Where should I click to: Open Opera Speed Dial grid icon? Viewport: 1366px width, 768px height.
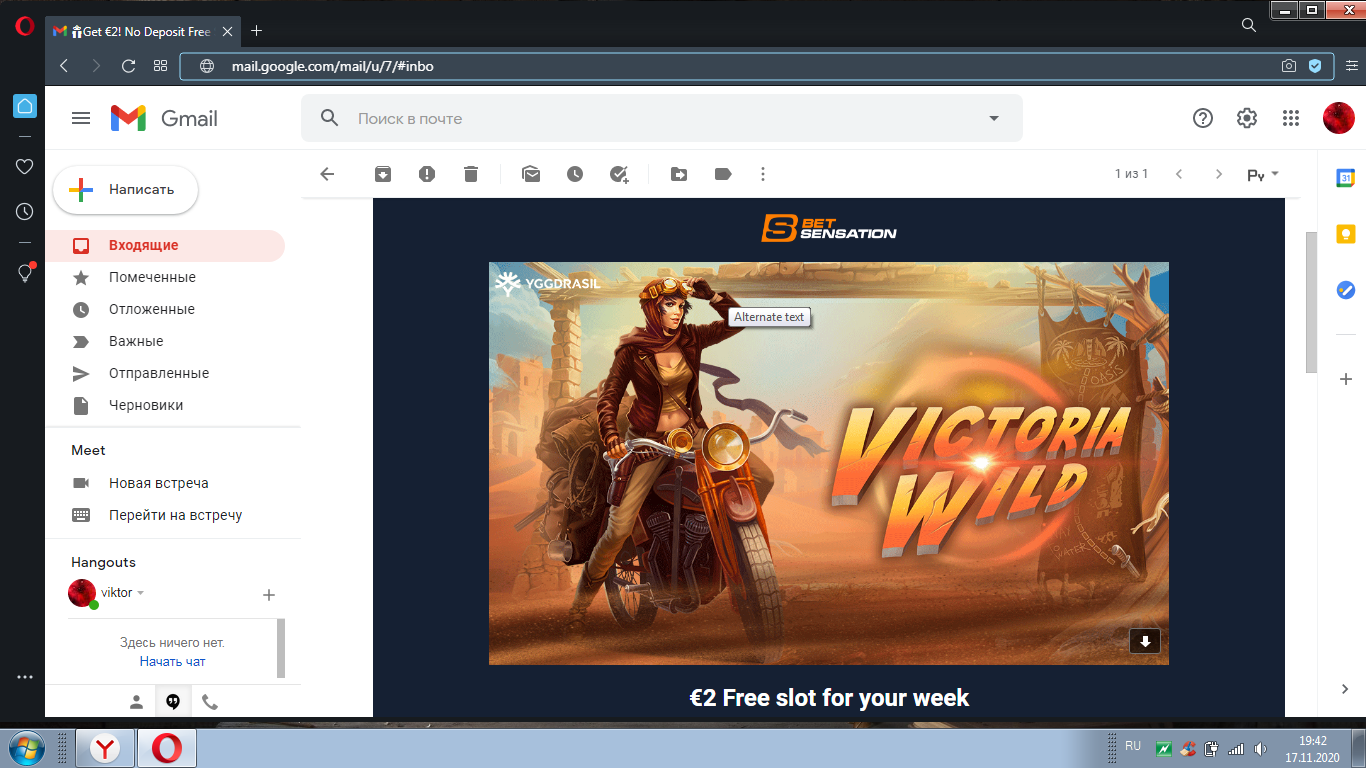point(160,66)
